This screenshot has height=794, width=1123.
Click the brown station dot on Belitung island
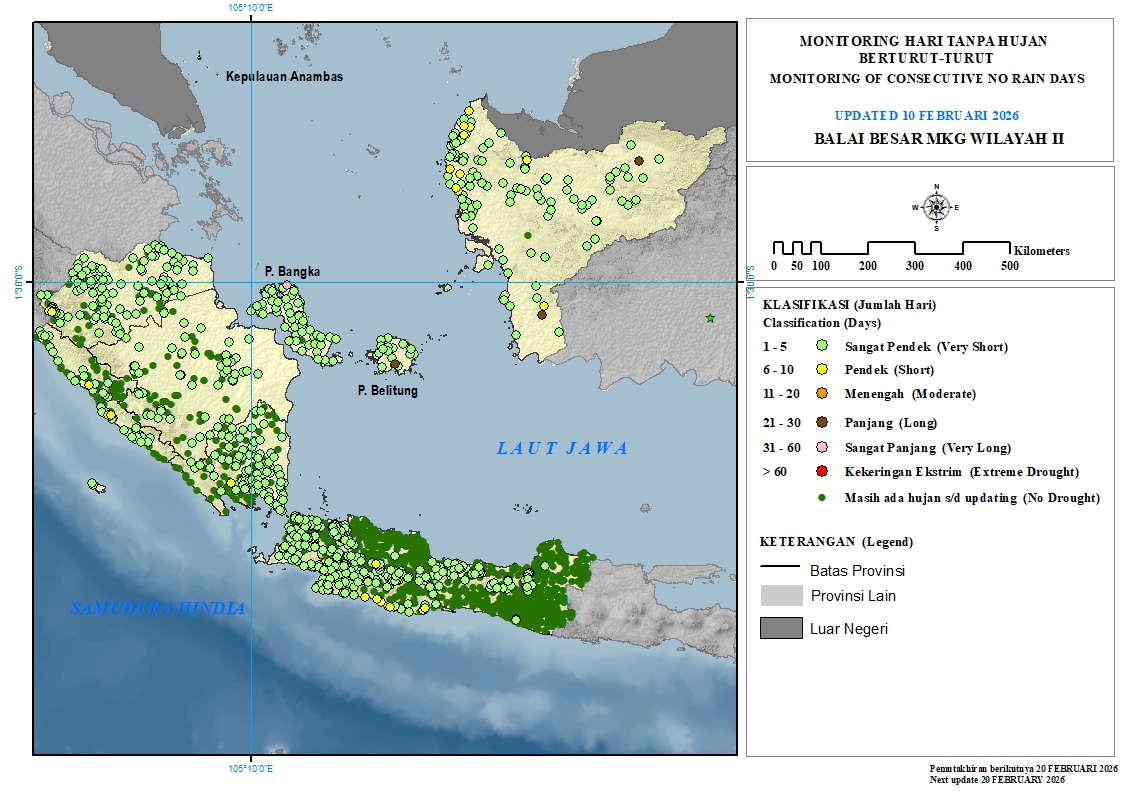tap(395, 364)
